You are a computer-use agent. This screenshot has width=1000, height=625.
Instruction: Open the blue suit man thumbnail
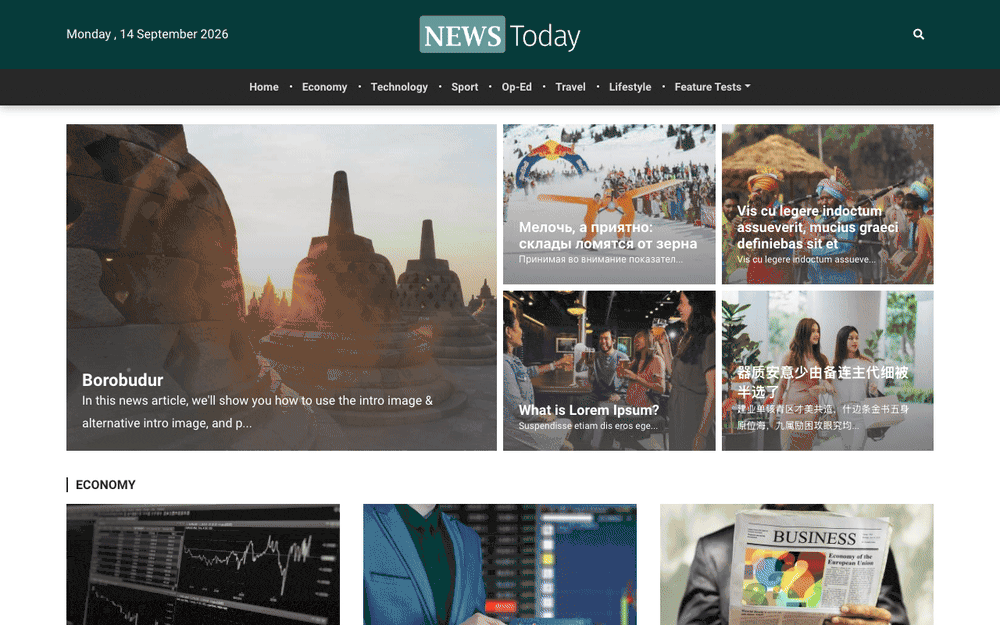point(500,564)
